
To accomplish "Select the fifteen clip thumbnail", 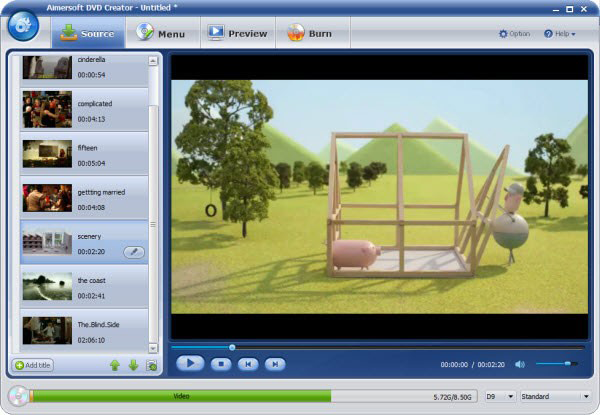I will pos(47,154).
